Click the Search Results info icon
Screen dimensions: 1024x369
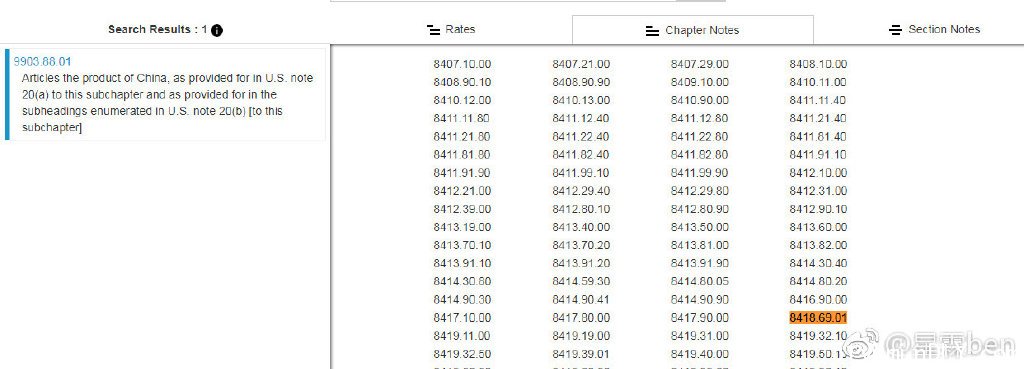click(217, 30)
